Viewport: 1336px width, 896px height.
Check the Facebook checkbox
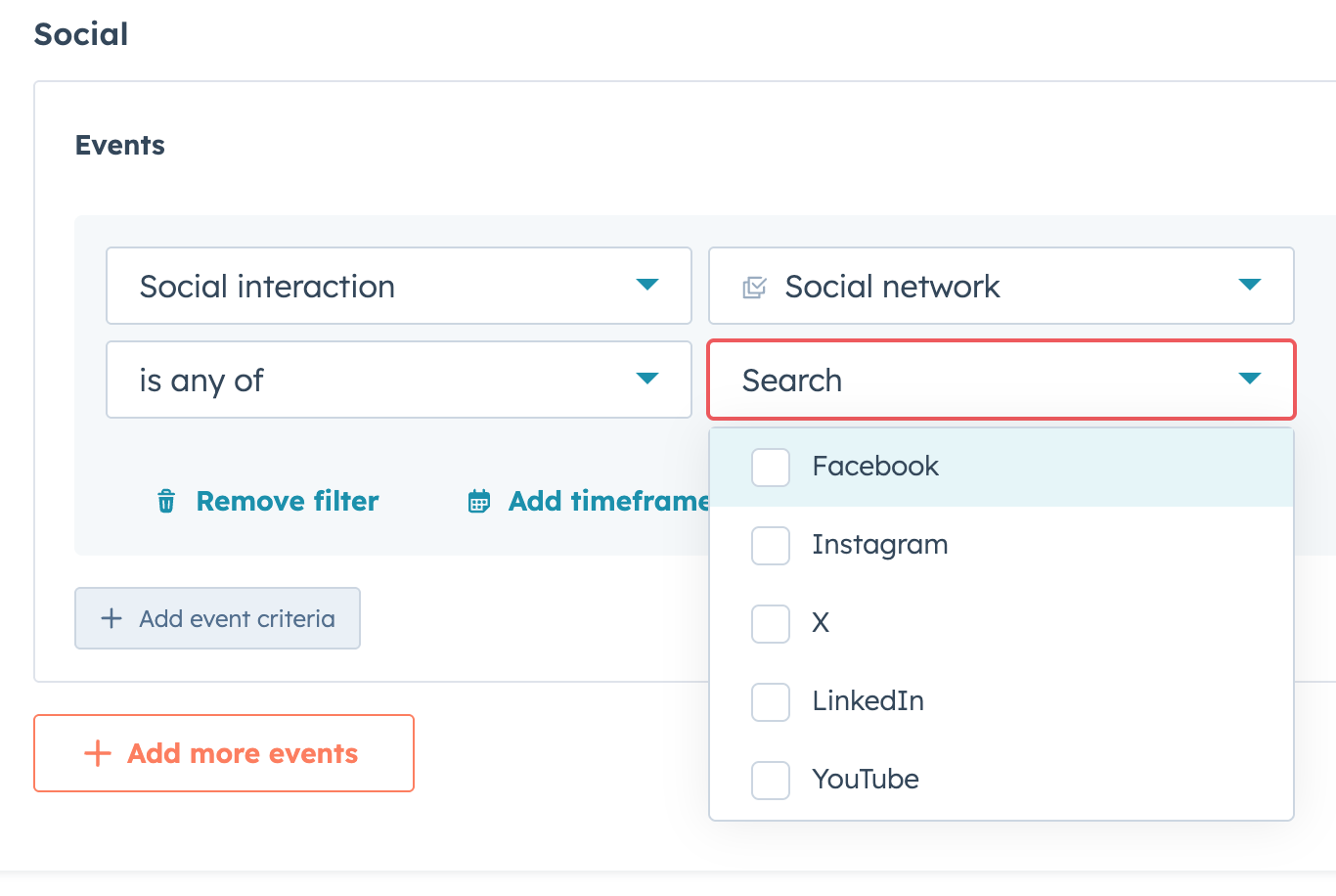[x=771, y=467]
